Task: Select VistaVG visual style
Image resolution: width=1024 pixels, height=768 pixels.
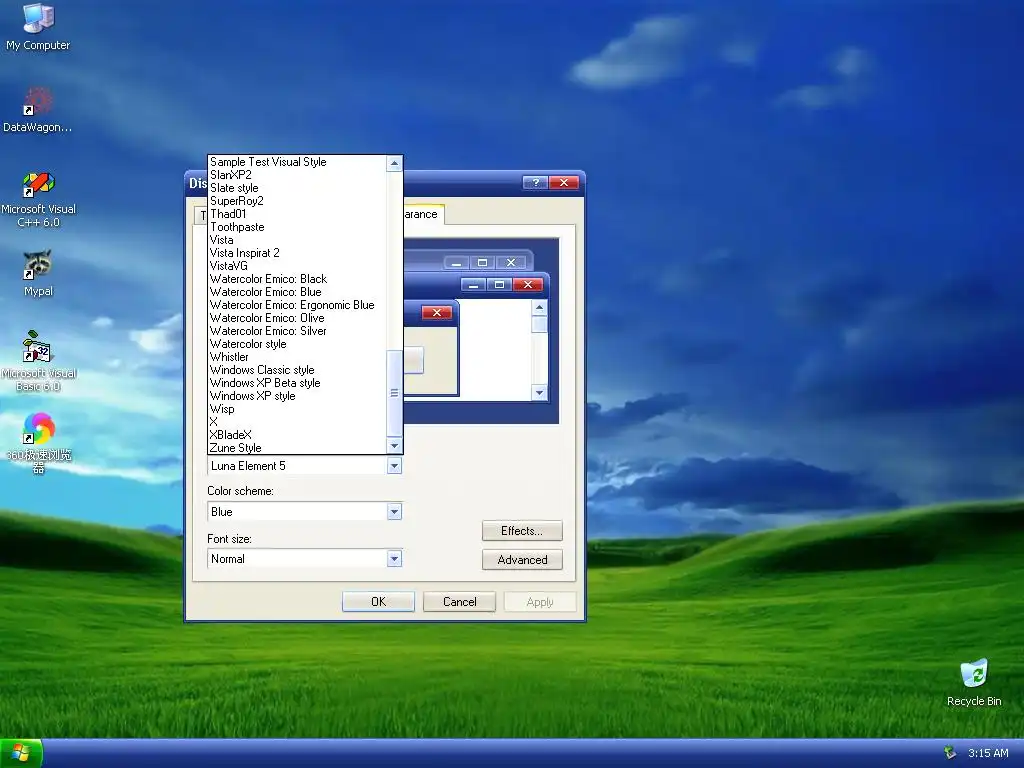Action: pyautogui.click(x=297, y=266)
